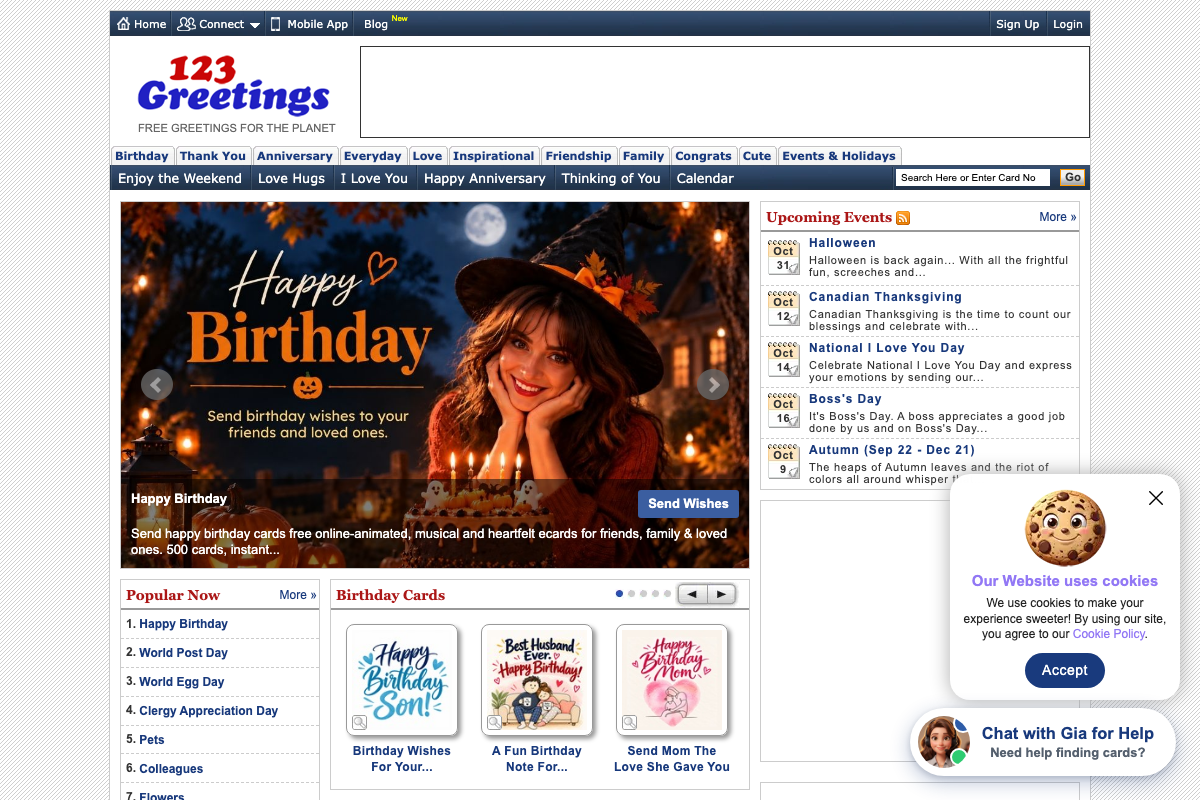The image size is (1200, 800).
Task: Open World Post Day in Popular Now
Action: [183, 653]
